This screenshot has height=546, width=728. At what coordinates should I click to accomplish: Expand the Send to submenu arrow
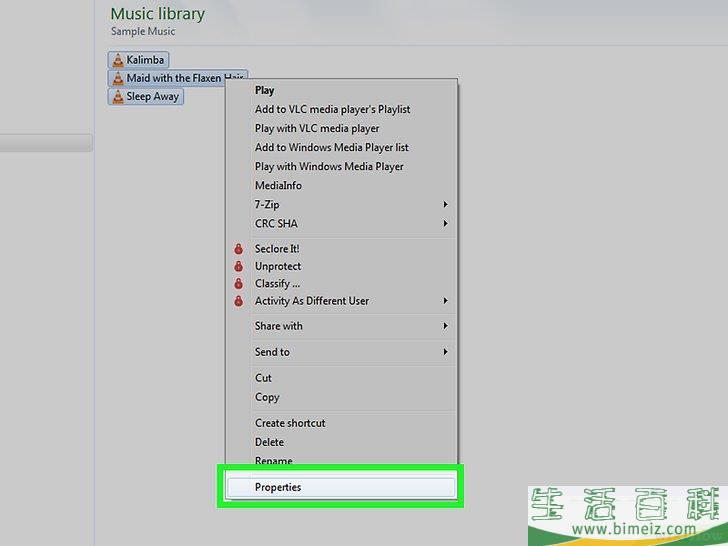point(445,352)
